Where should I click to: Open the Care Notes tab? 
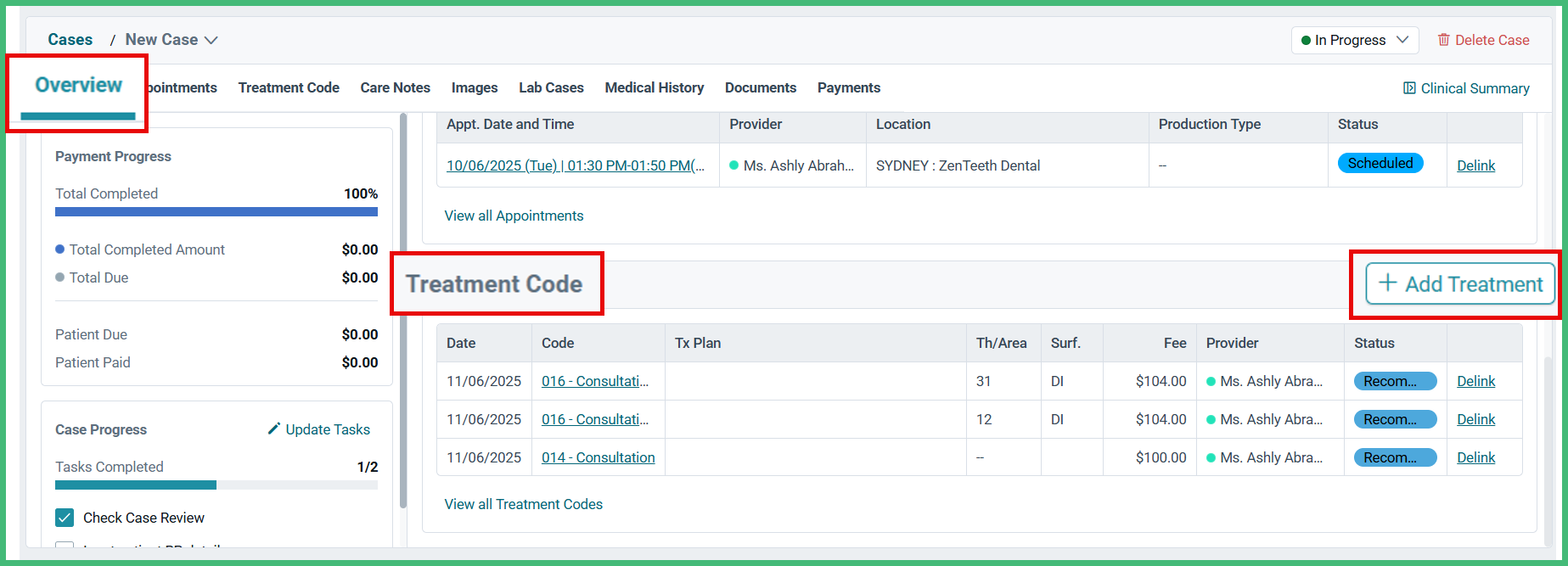[x=395, y=87]
